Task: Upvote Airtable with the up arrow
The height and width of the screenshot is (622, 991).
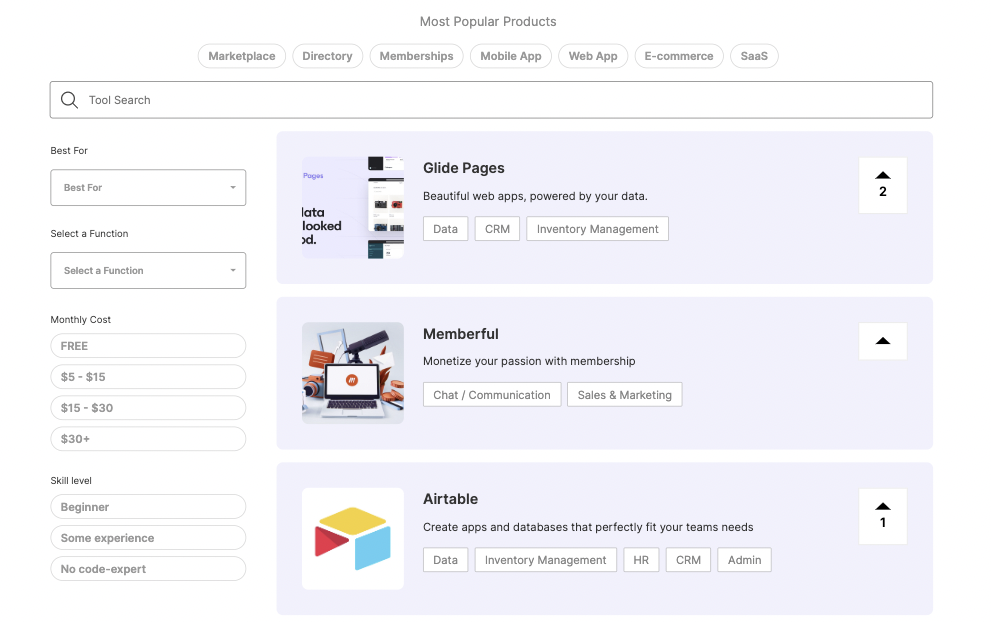Action: click(882, 506)
